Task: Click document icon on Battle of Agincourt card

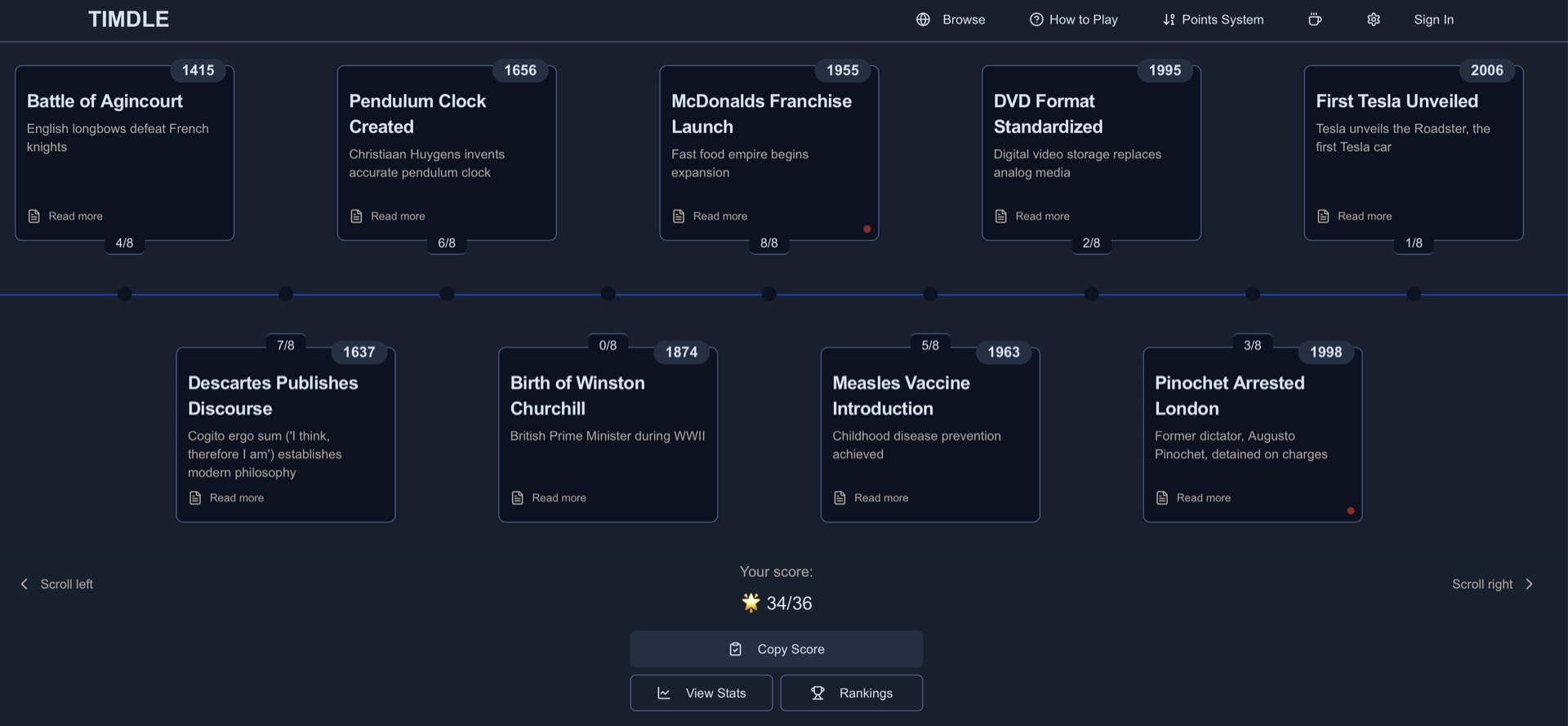Action: (34, 216)
